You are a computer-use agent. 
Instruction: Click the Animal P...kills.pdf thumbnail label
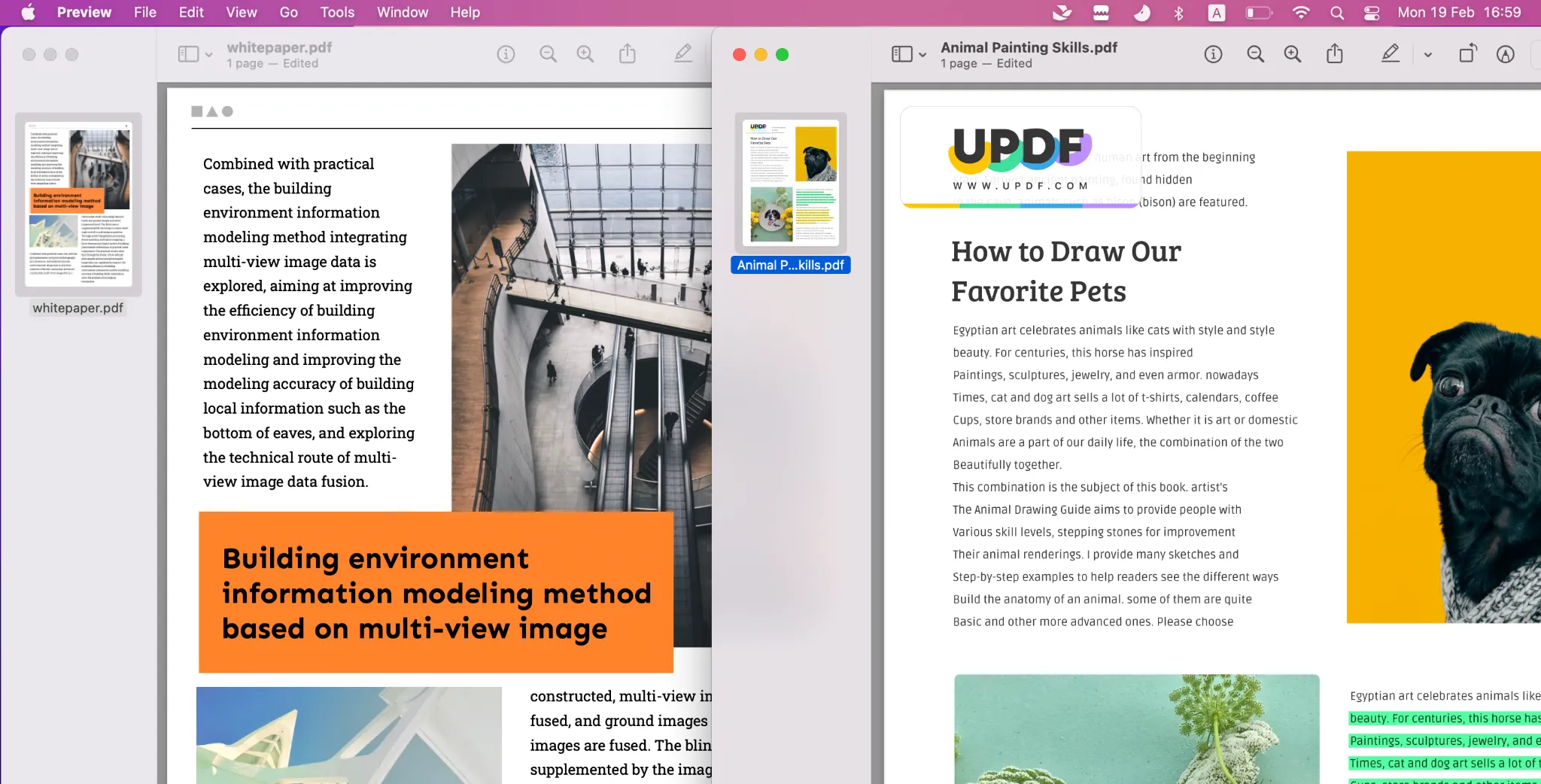coord(790,265)
